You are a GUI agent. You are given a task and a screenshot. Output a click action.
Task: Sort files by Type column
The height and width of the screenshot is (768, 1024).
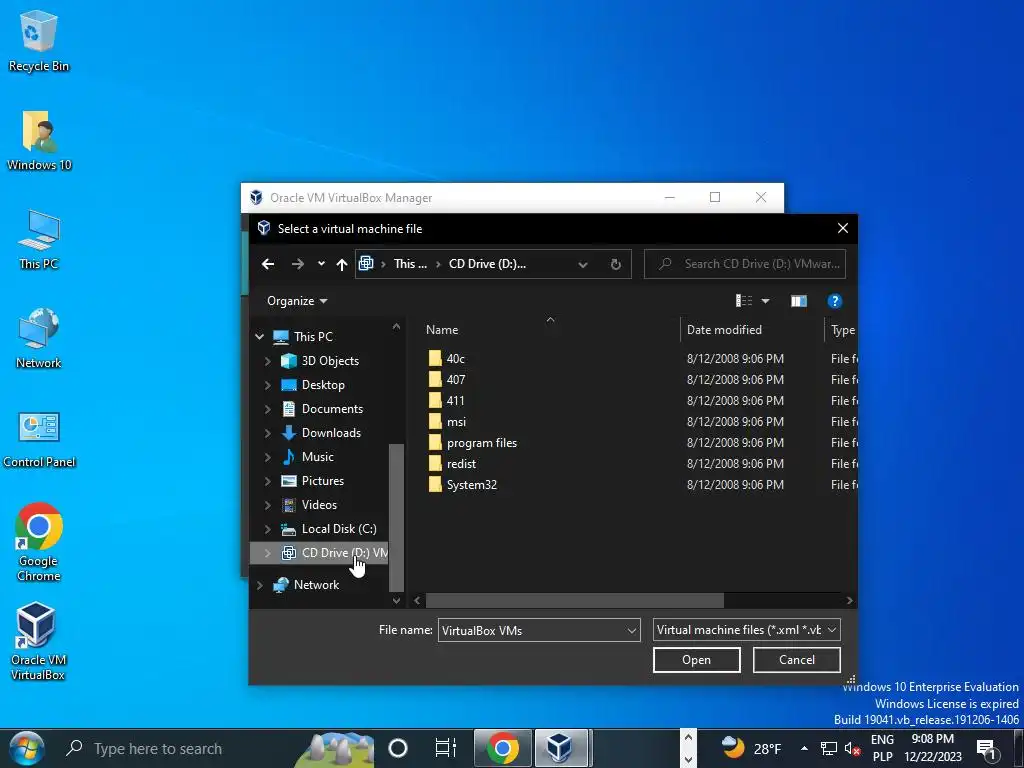pyautogui.click(x=842, y=330)
